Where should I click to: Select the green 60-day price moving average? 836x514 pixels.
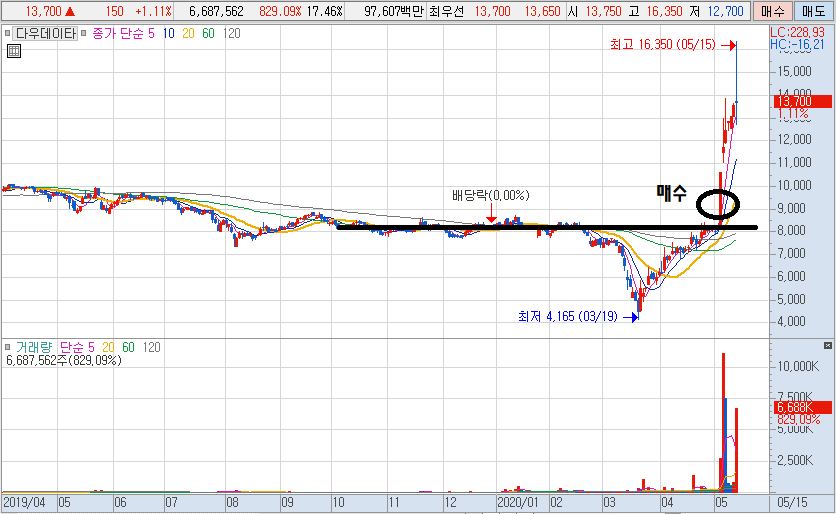[x=208, y=34]
